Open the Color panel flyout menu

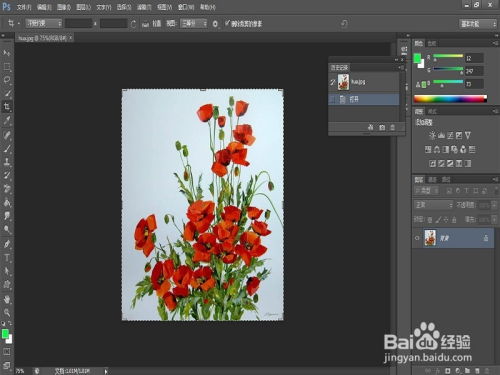coord(495,43)
